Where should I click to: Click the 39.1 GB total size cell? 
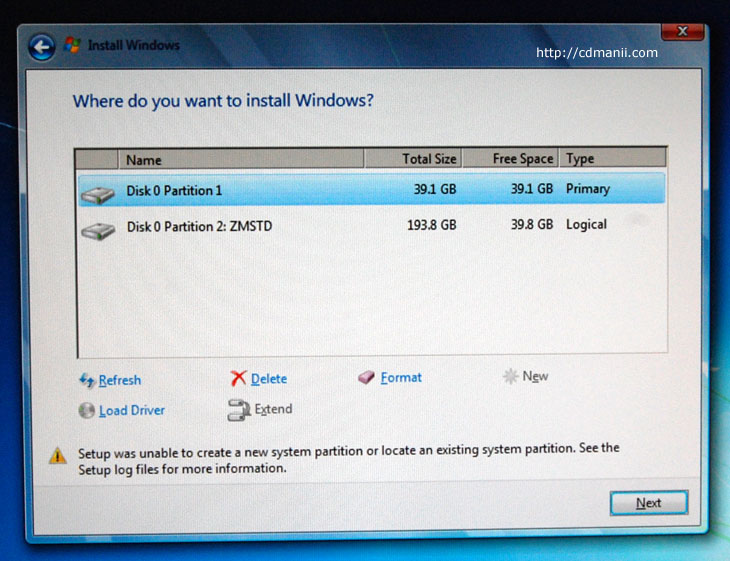click(435, 189)
